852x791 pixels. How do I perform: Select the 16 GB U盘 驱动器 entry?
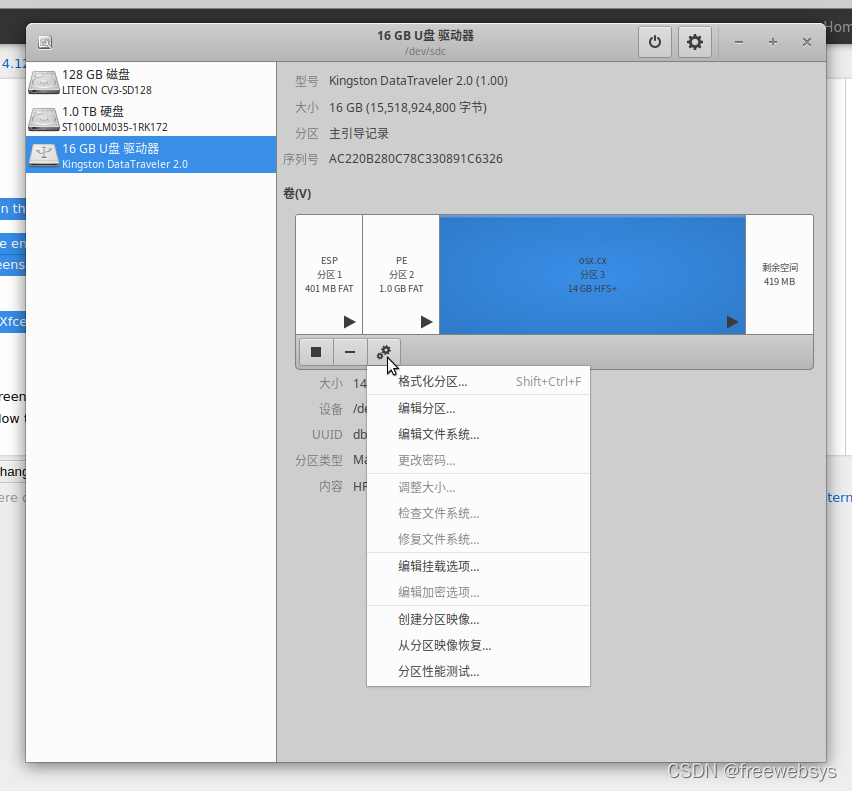pyautogui.click(x=150, y=155)
